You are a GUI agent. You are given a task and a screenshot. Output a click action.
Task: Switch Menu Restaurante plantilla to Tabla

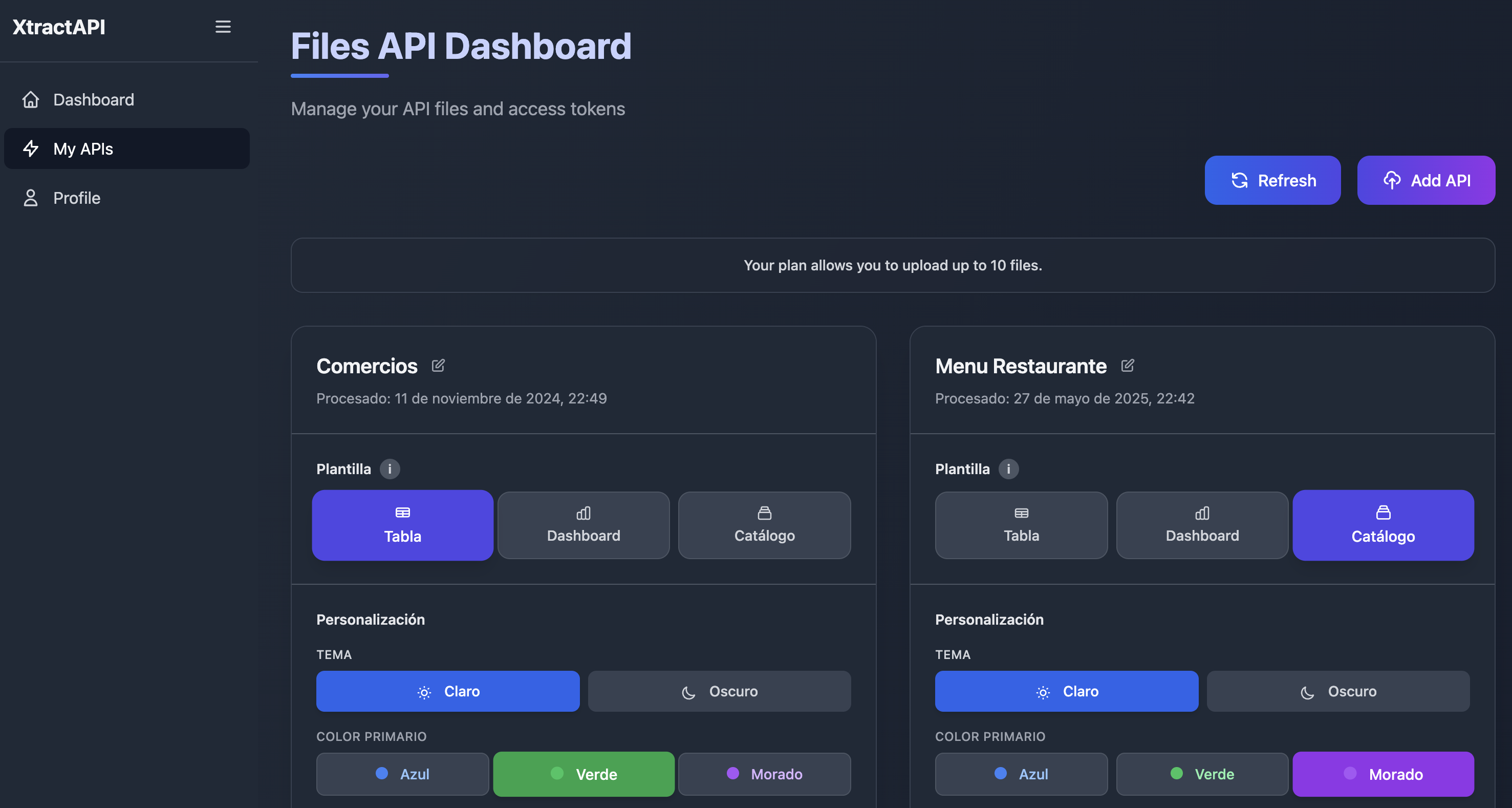1021,525
